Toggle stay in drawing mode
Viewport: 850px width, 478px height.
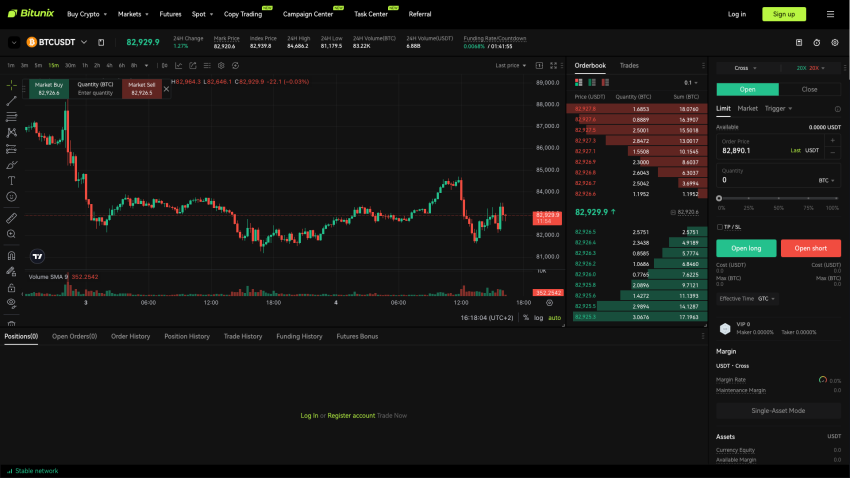coord(11,272)
